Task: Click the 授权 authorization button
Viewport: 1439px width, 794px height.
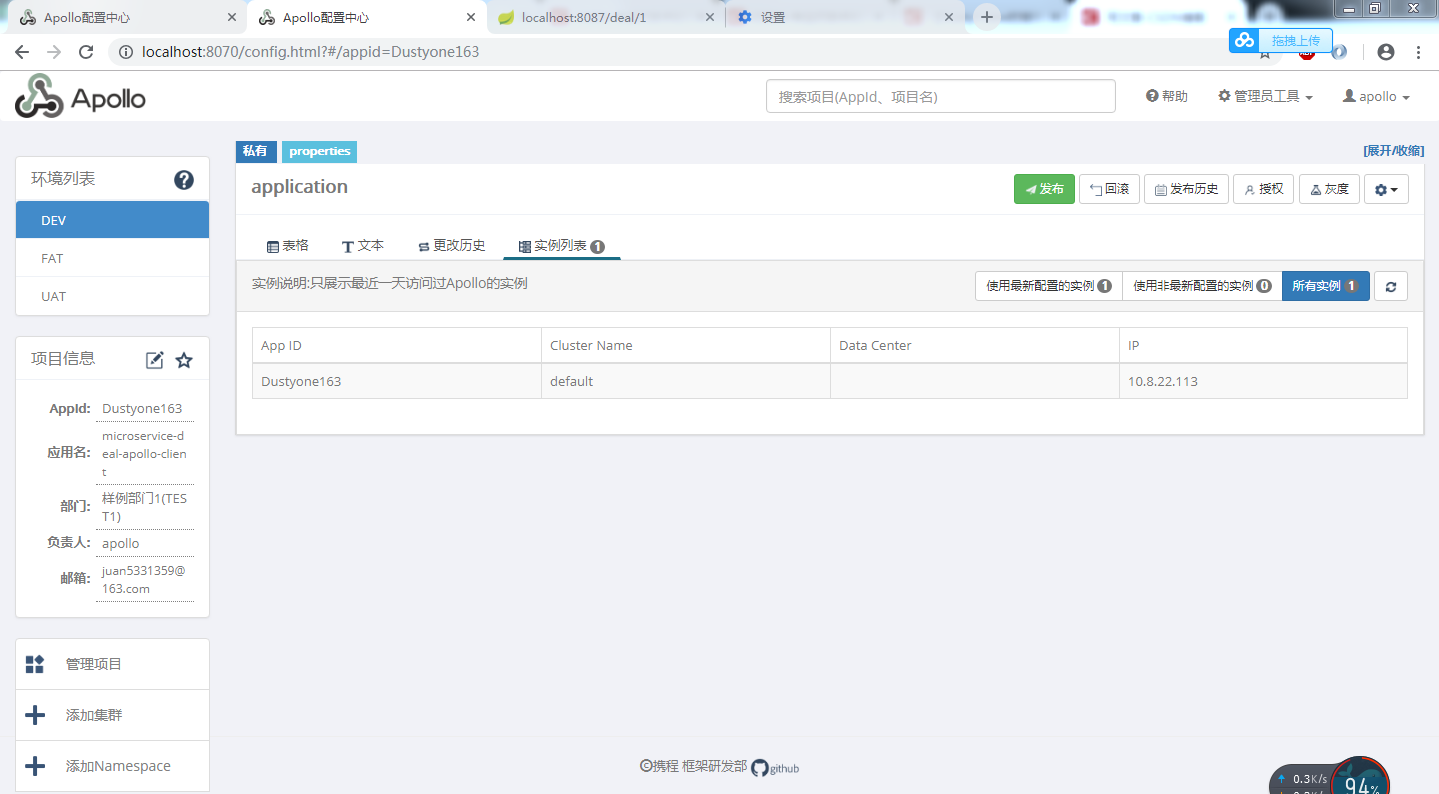Action: tap(1264, 189)
